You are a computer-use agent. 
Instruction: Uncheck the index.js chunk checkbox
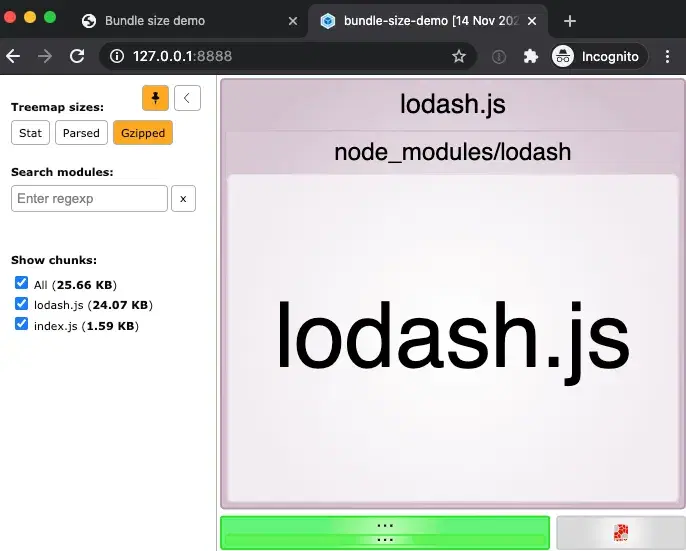coord(21,324)
